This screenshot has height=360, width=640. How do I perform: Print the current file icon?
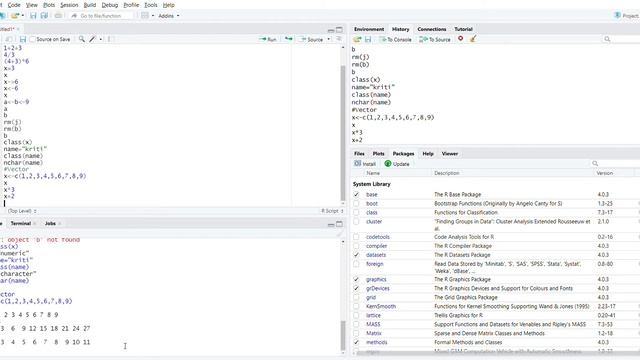point(58,16)
